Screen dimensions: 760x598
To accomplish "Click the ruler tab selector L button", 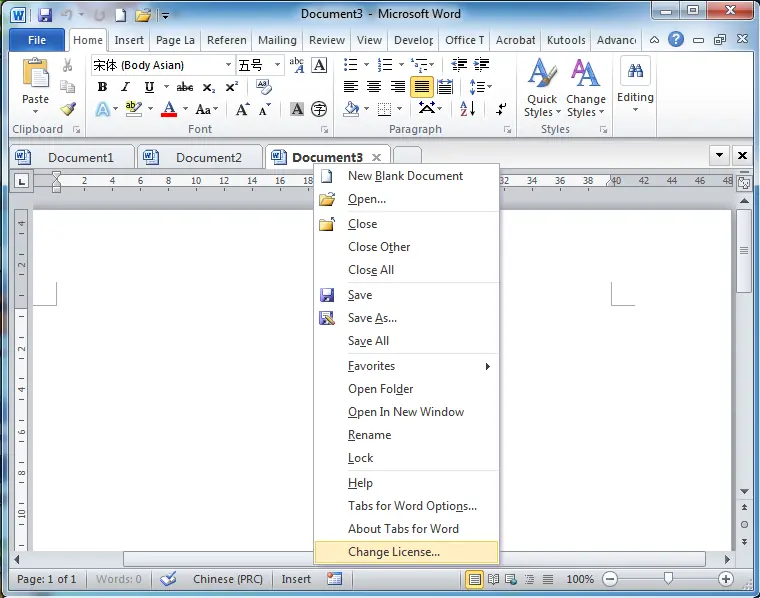I will click(x=21, y=182).
